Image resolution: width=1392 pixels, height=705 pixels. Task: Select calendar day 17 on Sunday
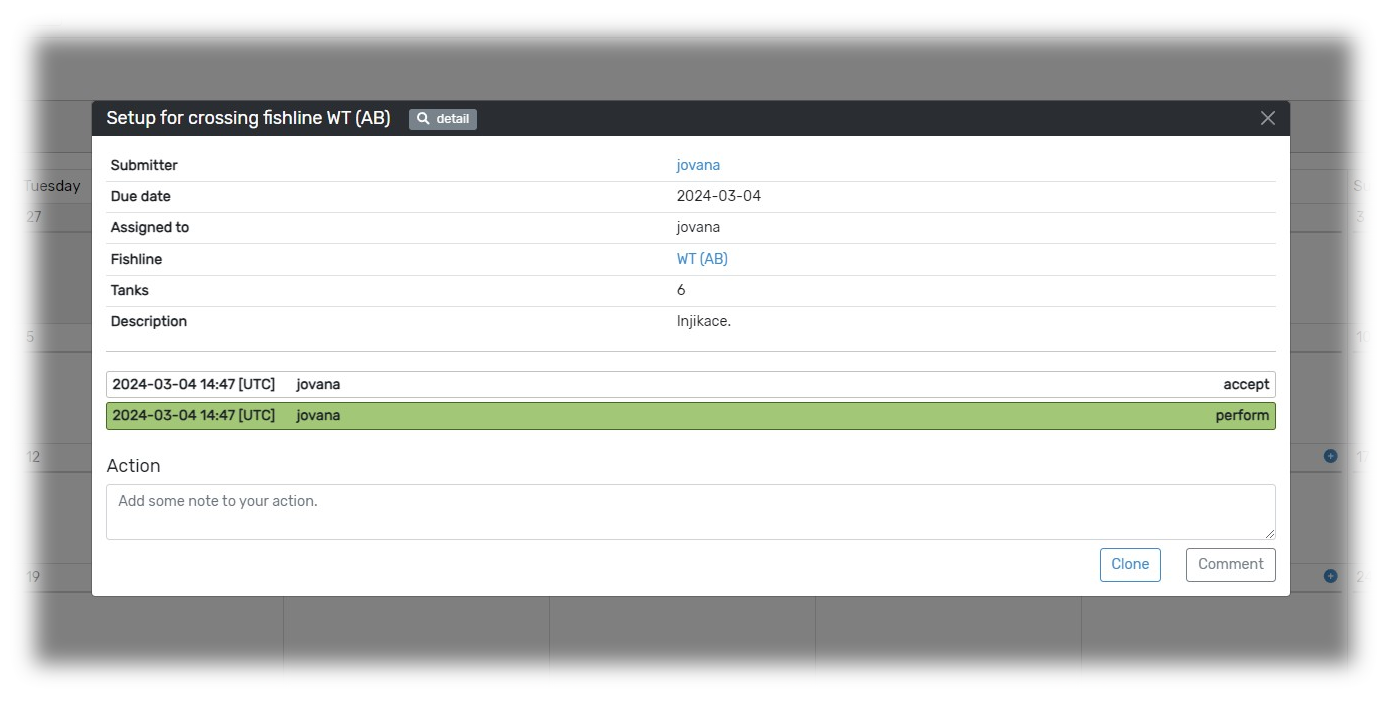tap(1363, 500)
